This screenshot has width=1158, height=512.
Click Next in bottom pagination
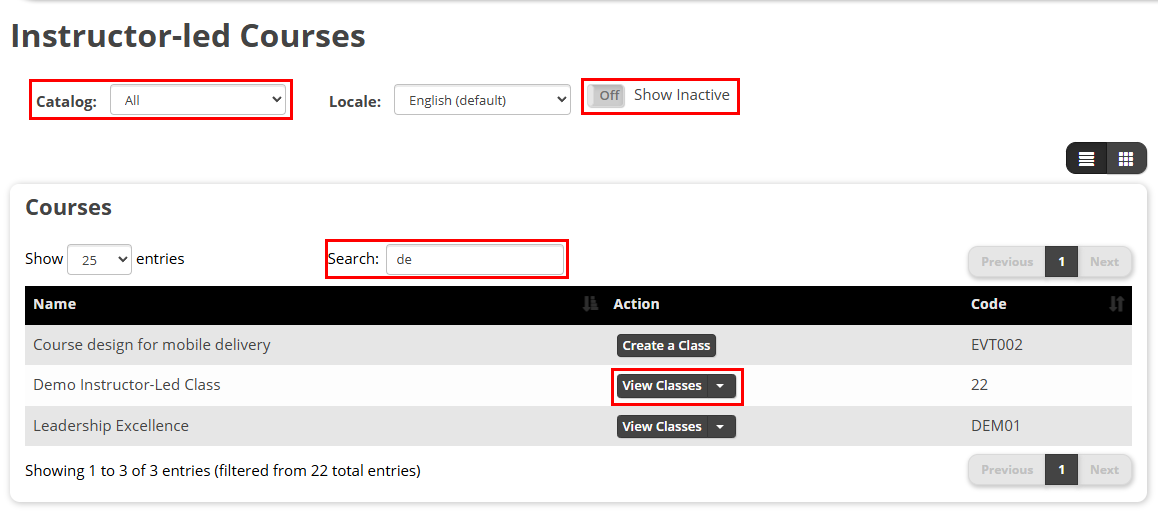(1105, 470)
